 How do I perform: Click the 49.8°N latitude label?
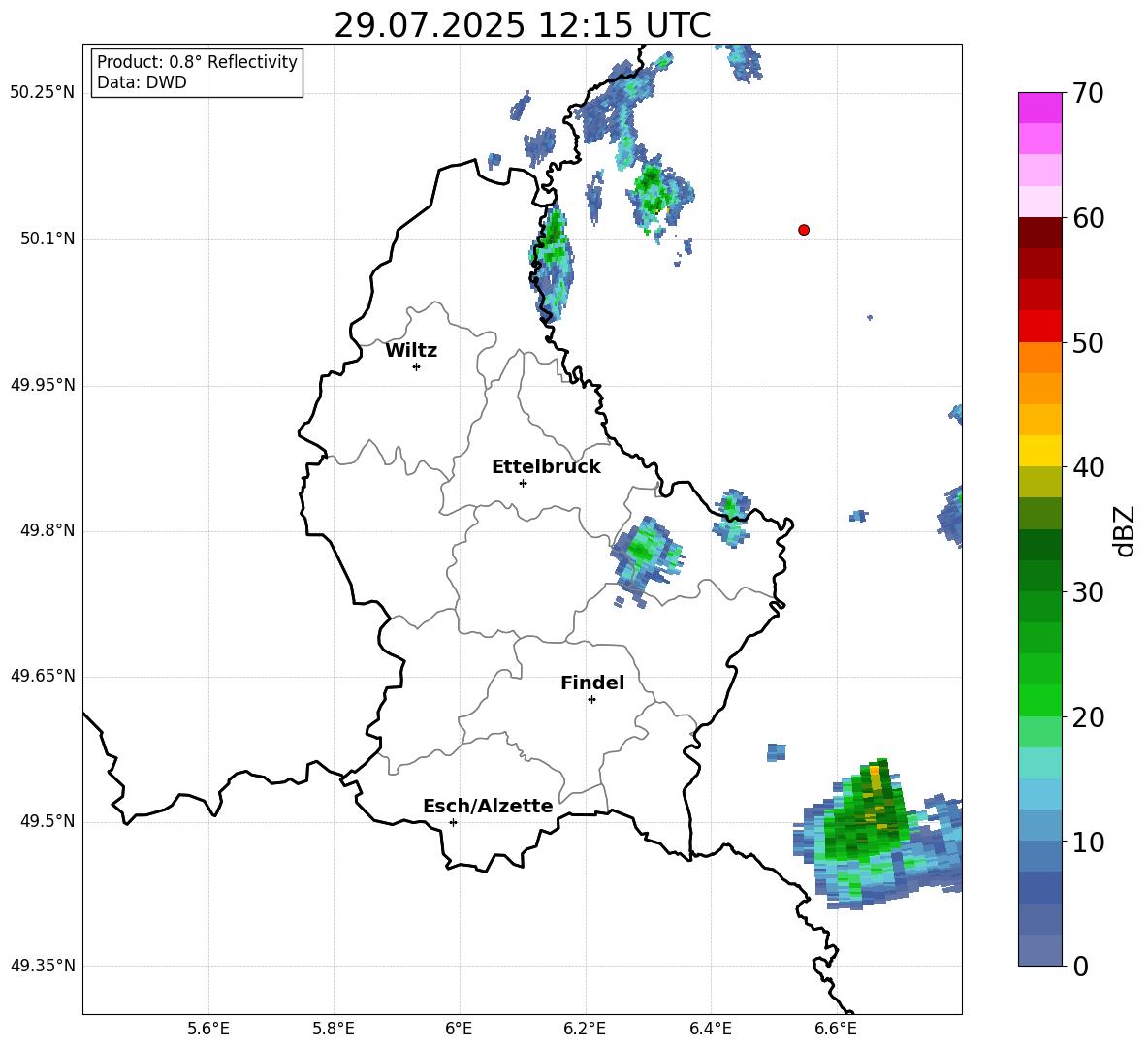click(48, 530)
